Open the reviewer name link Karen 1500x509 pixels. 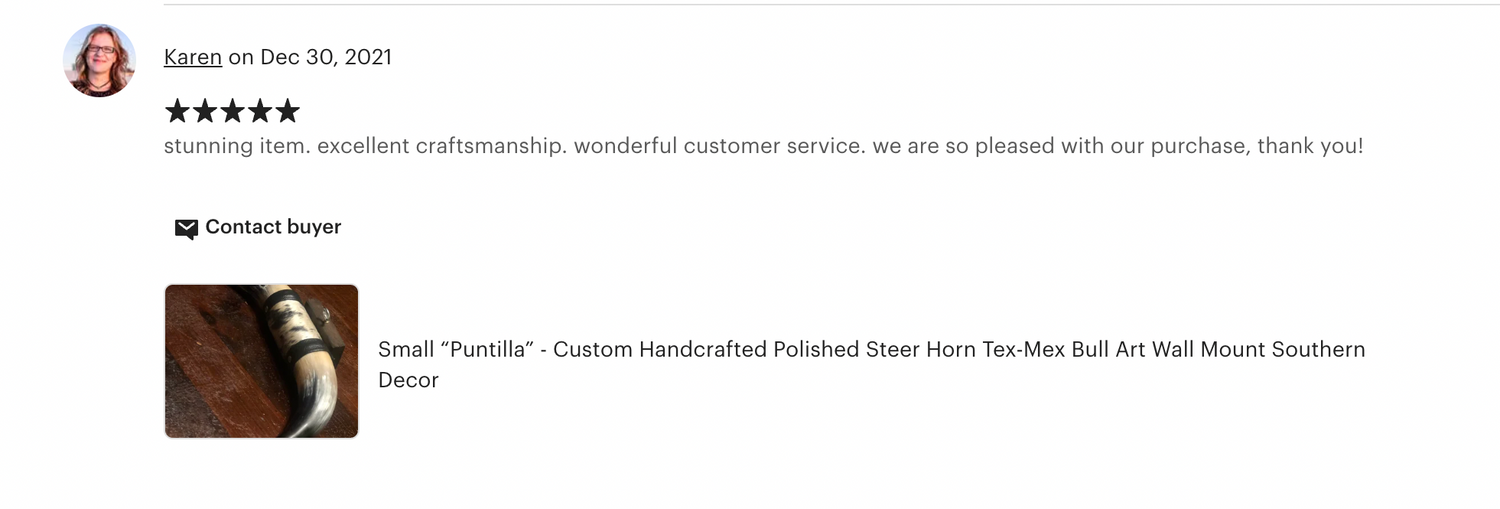pyautogui.click(x=193, y=57)
